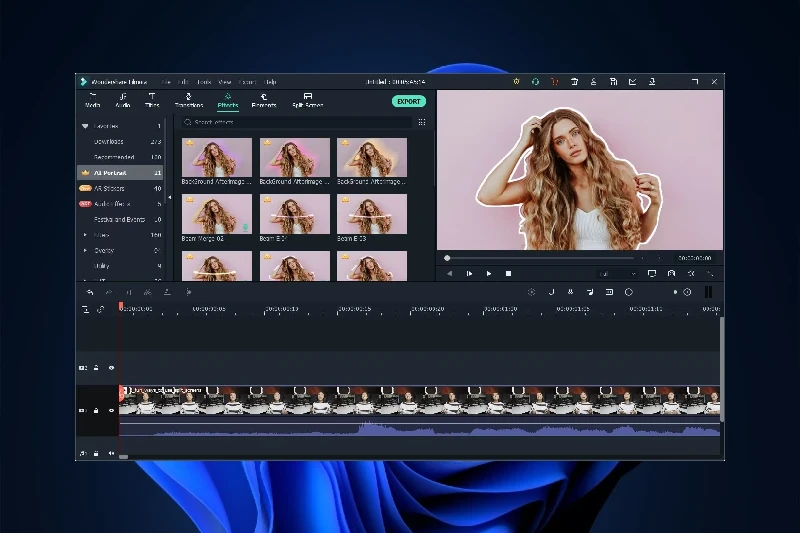Viewport: 800px width, 533px height.
Task: Switch to the Audio tab
Action: tap(122, 100)
